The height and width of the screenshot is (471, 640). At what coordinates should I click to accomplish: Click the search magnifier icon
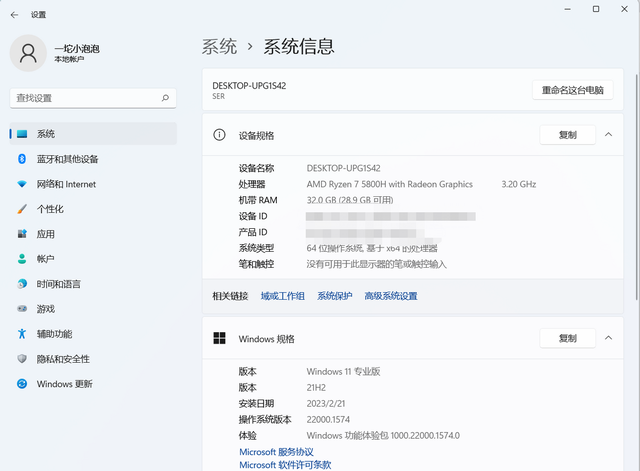pyautogui.click(x=166, y=98)
